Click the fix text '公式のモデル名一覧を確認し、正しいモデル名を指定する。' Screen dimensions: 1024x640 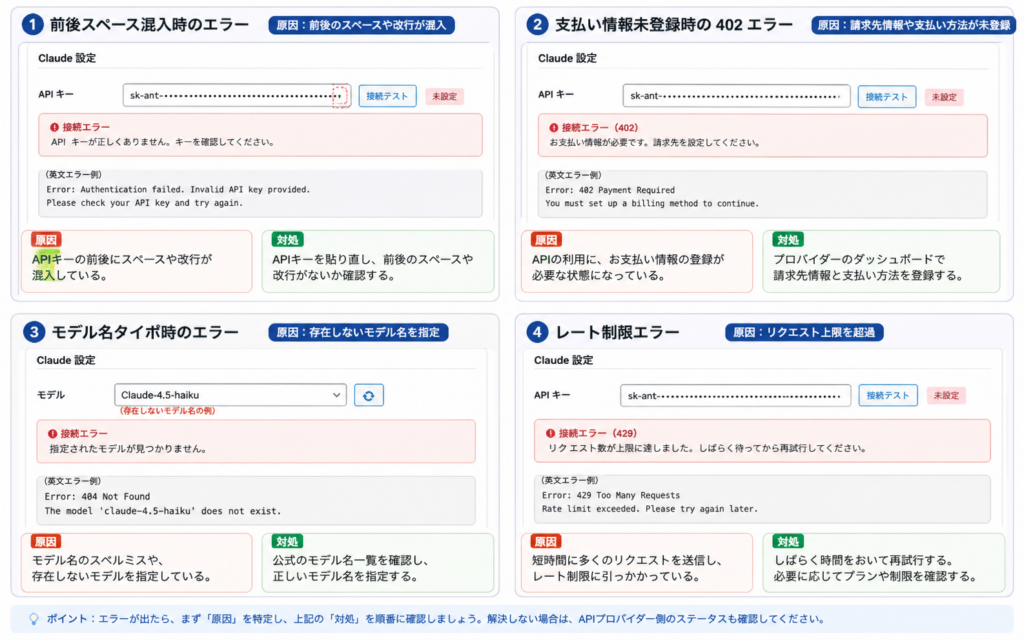coord(350,568)
